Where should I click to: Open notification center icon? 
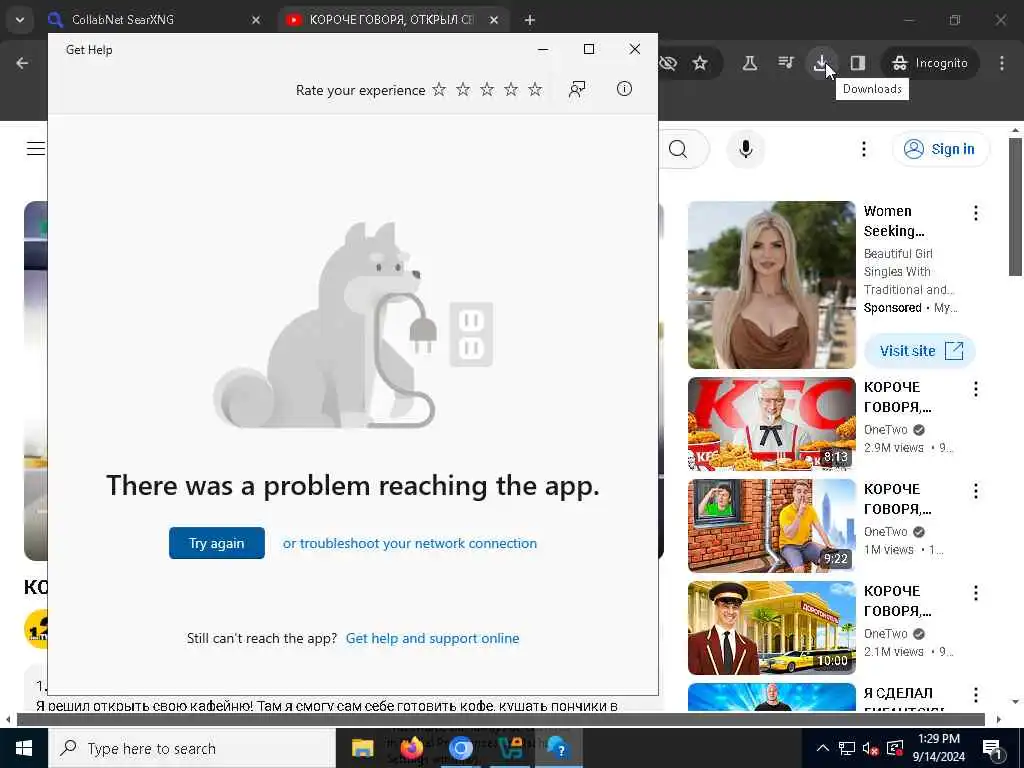pos(993,748)
